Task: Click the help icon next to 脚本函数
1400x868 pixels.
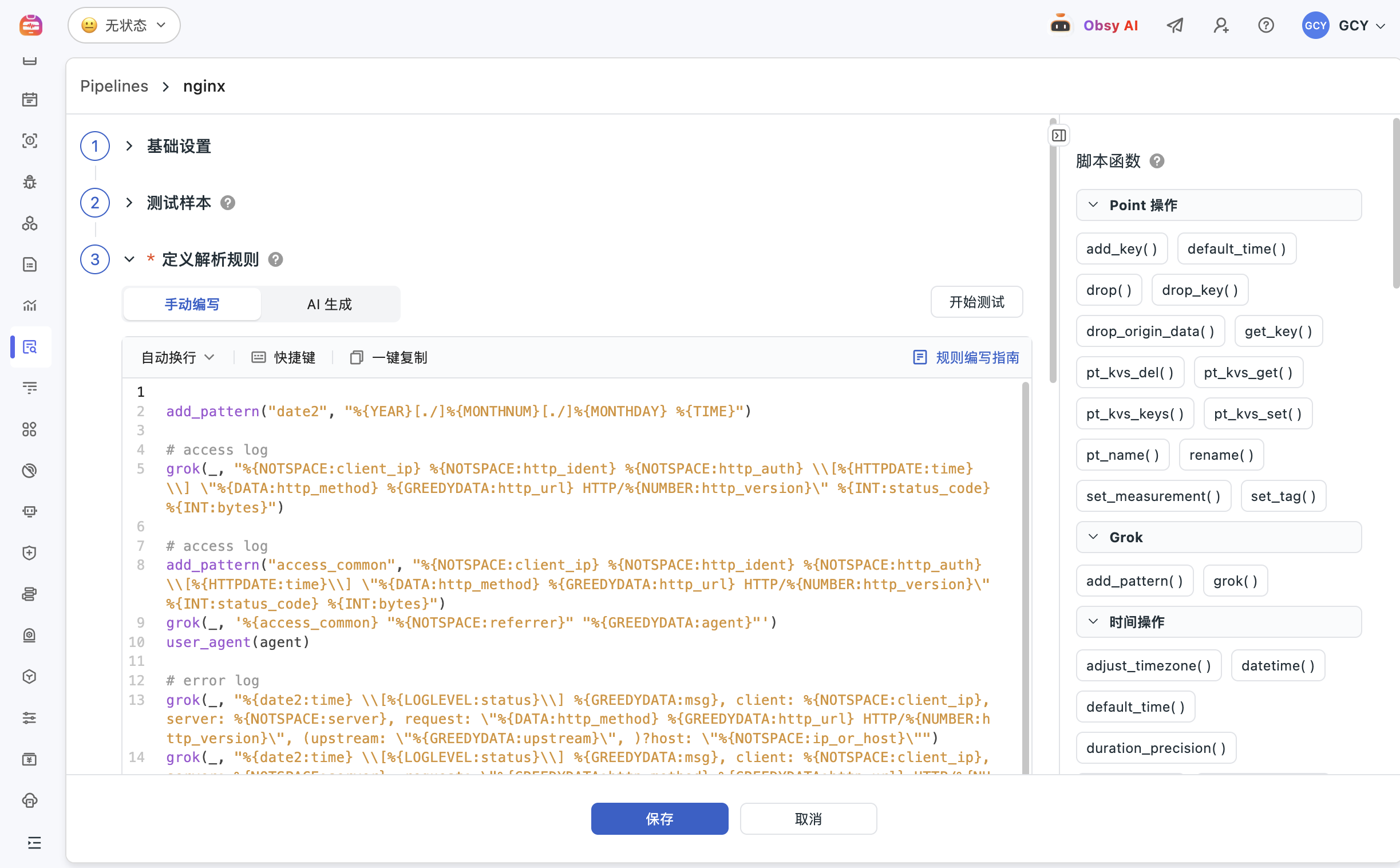Action: (1157, 161)
